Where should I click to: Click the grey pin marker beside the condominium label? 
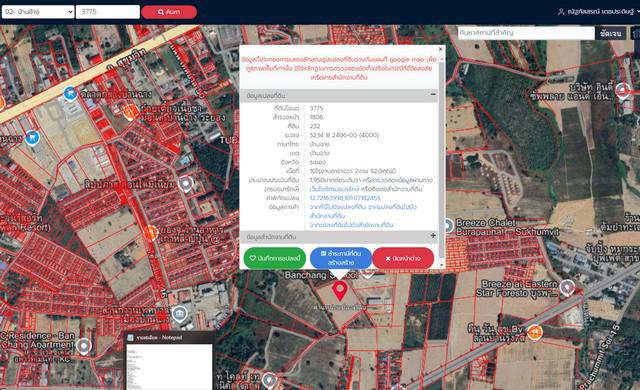185,184
